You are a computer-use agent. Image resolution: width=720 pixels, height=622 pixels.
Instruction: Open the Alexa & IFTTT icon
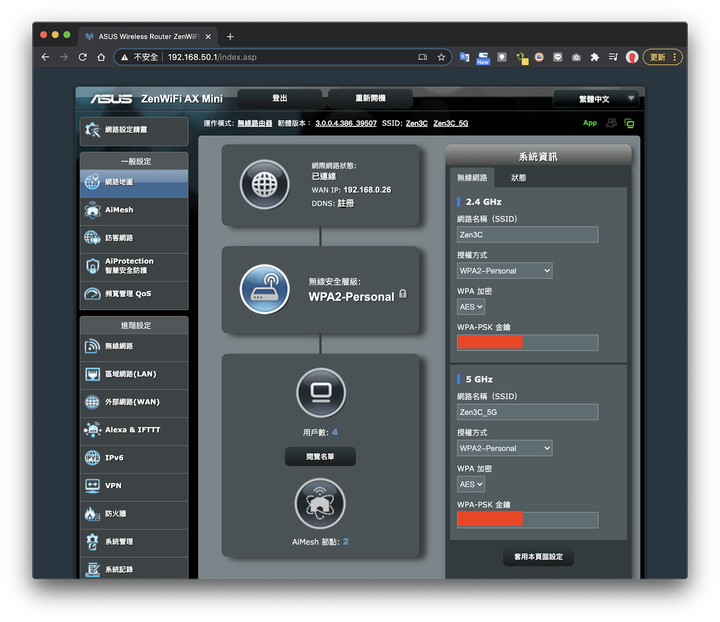click(92, 430)
